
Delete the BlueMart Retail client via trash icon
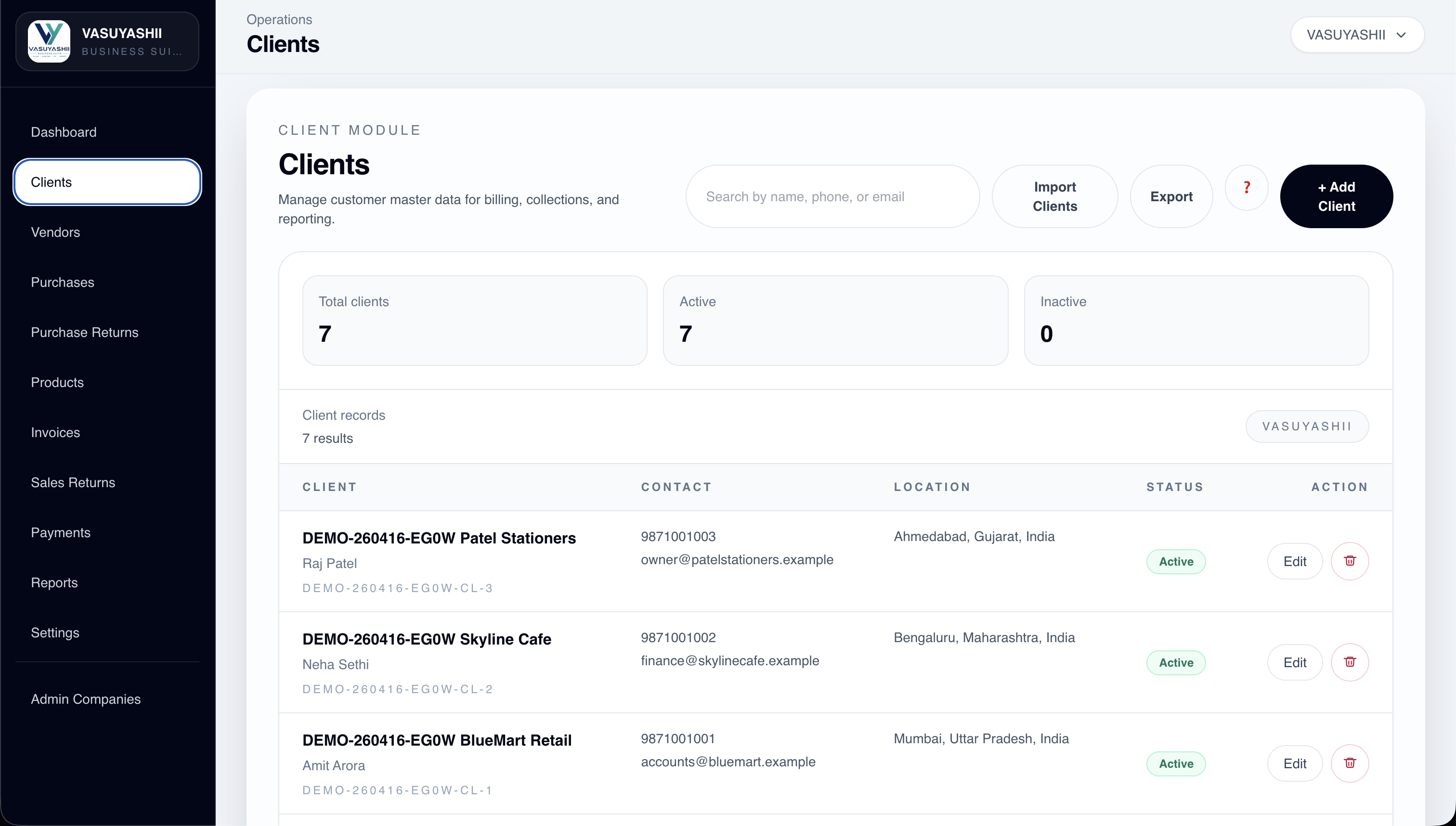[x=1350, y=763]
